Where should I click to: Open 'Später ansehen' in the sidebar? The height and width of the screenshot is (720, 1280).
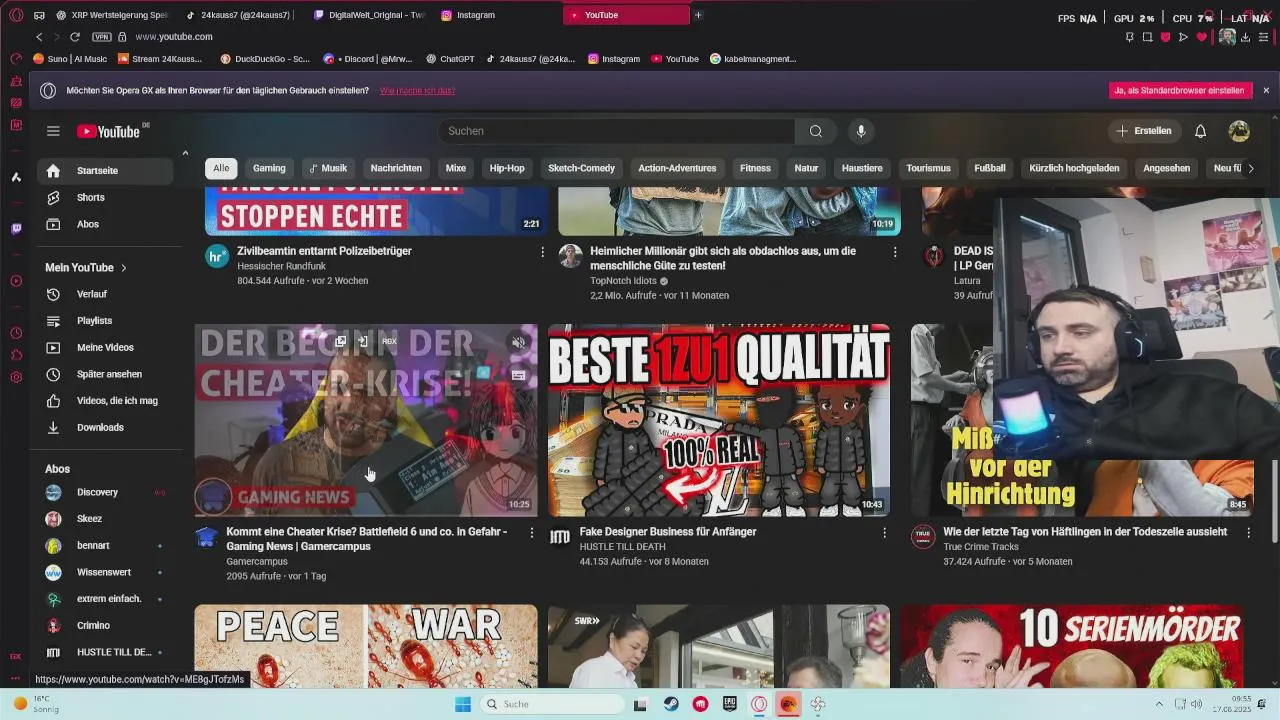105,374
